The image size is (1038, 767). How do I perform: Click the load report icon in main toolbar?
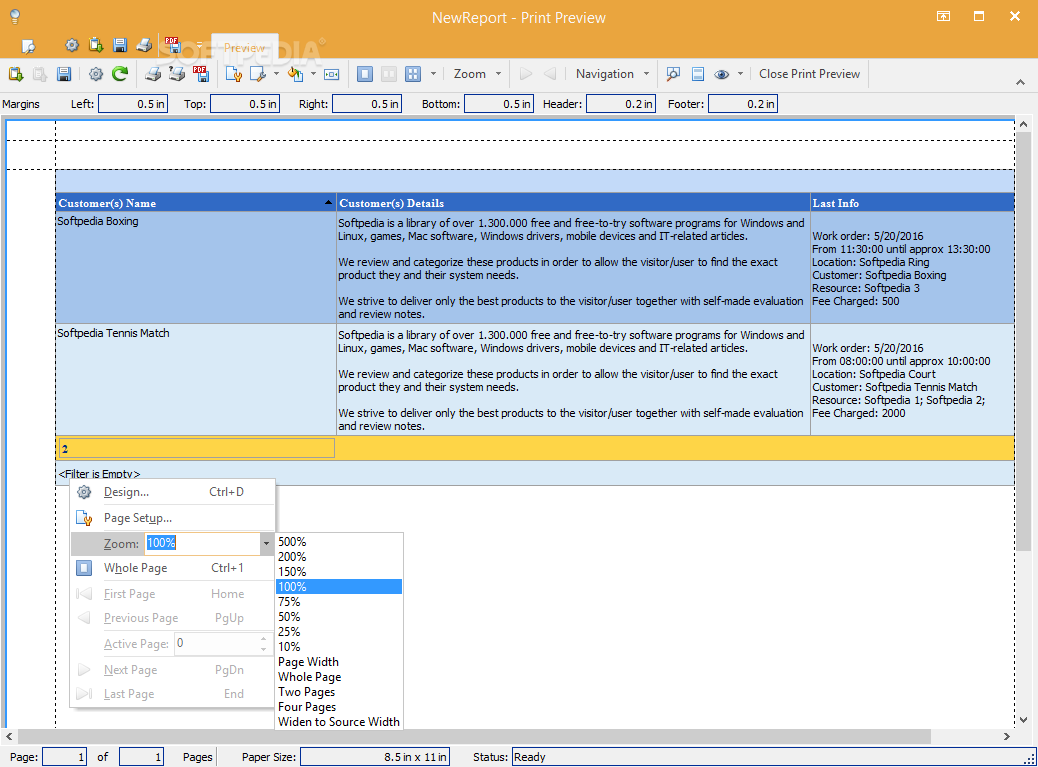click(16, 74)
